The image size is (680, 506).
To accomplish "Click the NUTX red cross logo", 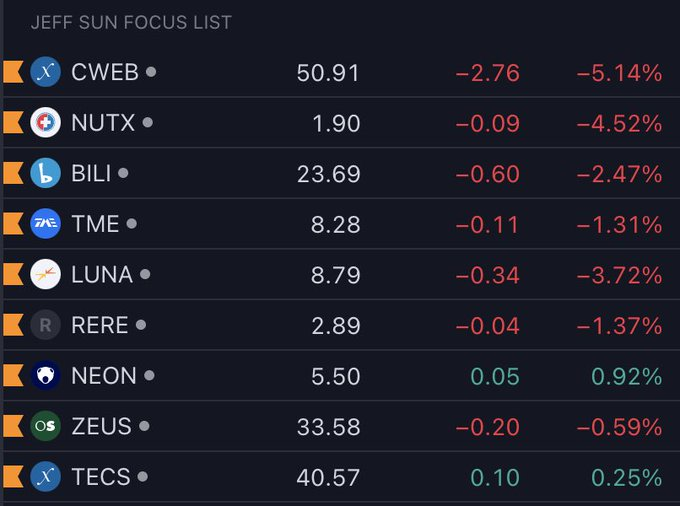I will [46, 123].
